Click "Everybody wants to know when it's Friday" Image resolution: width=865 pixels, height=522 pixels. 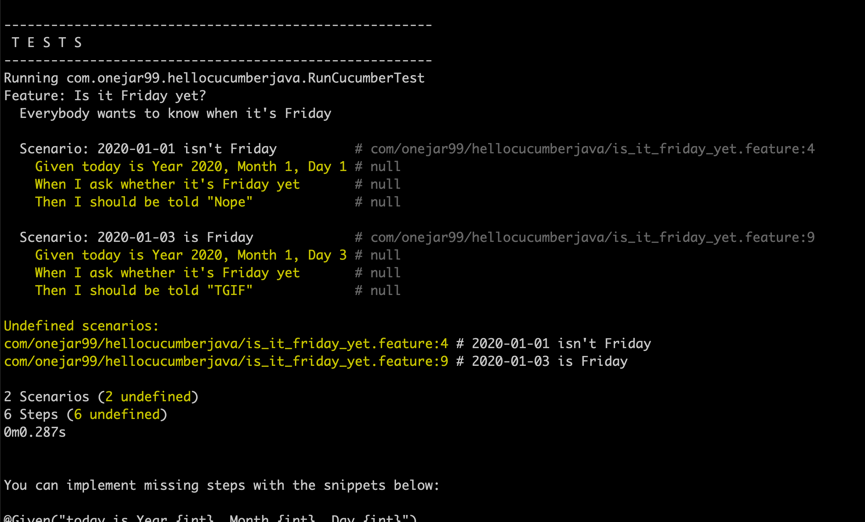175,113
